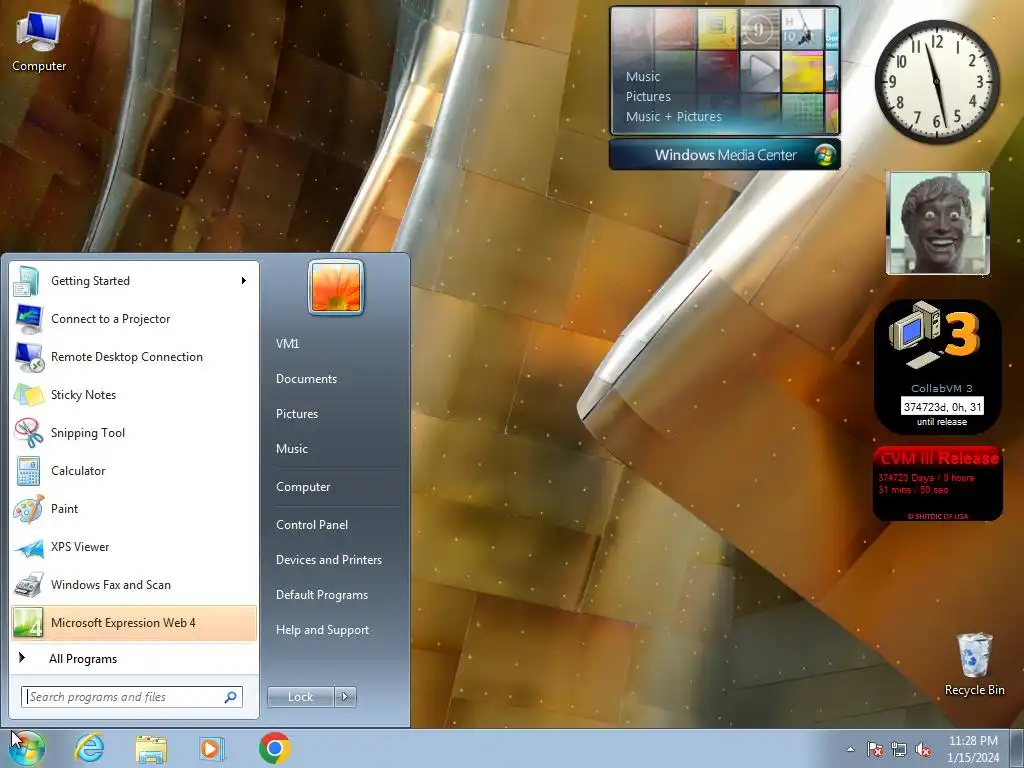Open Music from the Start menu

point(291,449)
